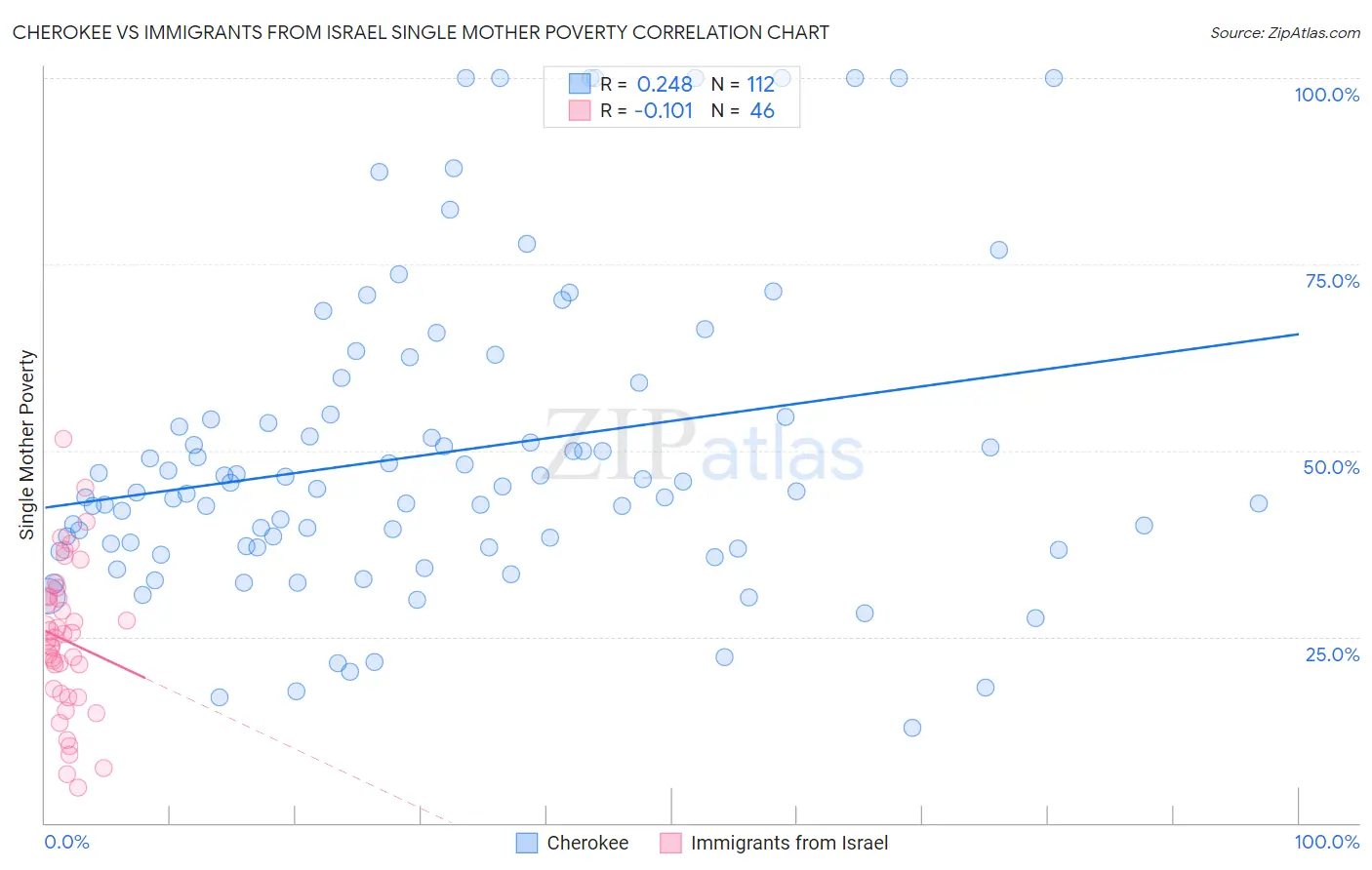Click the 0.0% x-axis label

tap(66, 842)
